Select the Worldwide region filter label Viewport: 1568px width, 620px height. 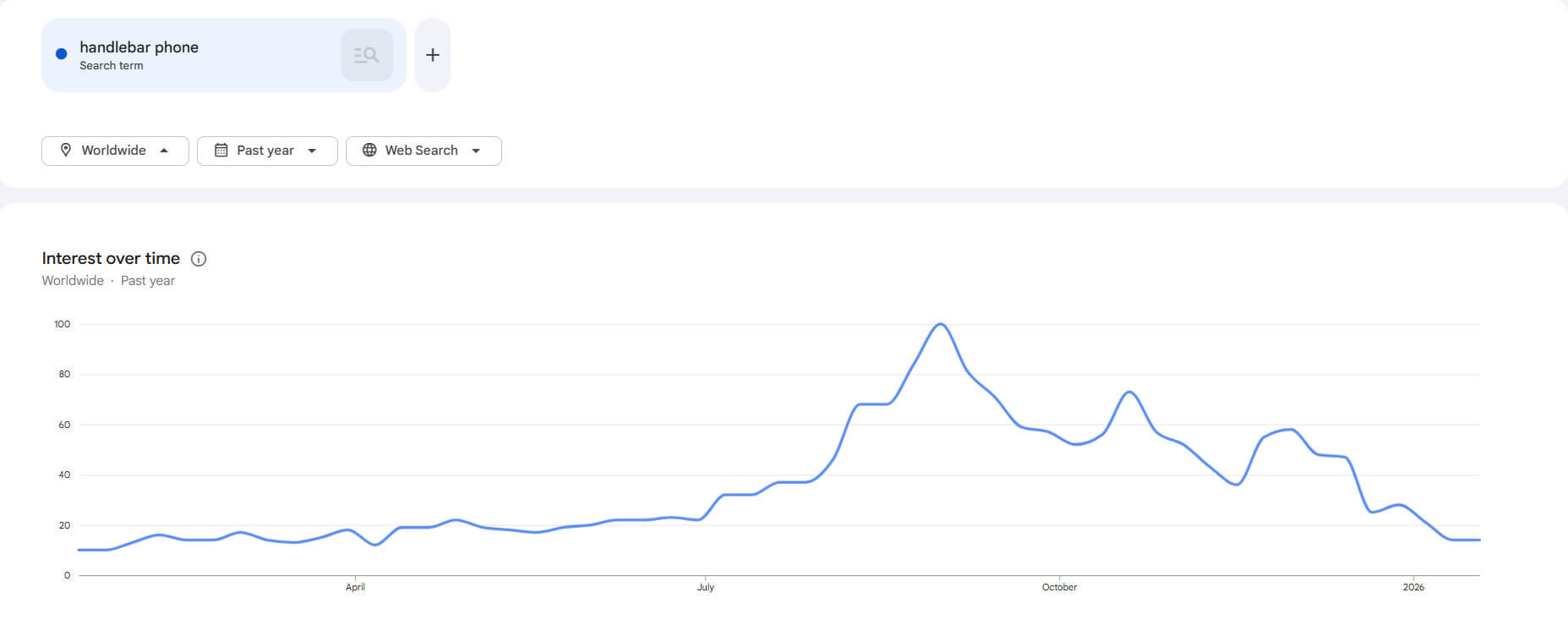113,150
